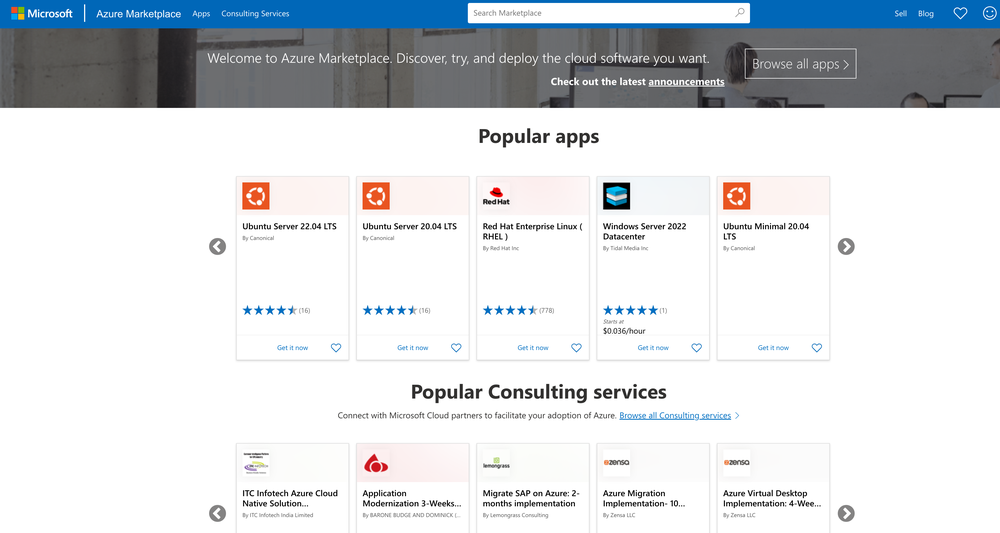The height and width of the screenshot is (533, 1000).
Task: Open Windows Server 2022 Datacenter title
Action: 645,231
